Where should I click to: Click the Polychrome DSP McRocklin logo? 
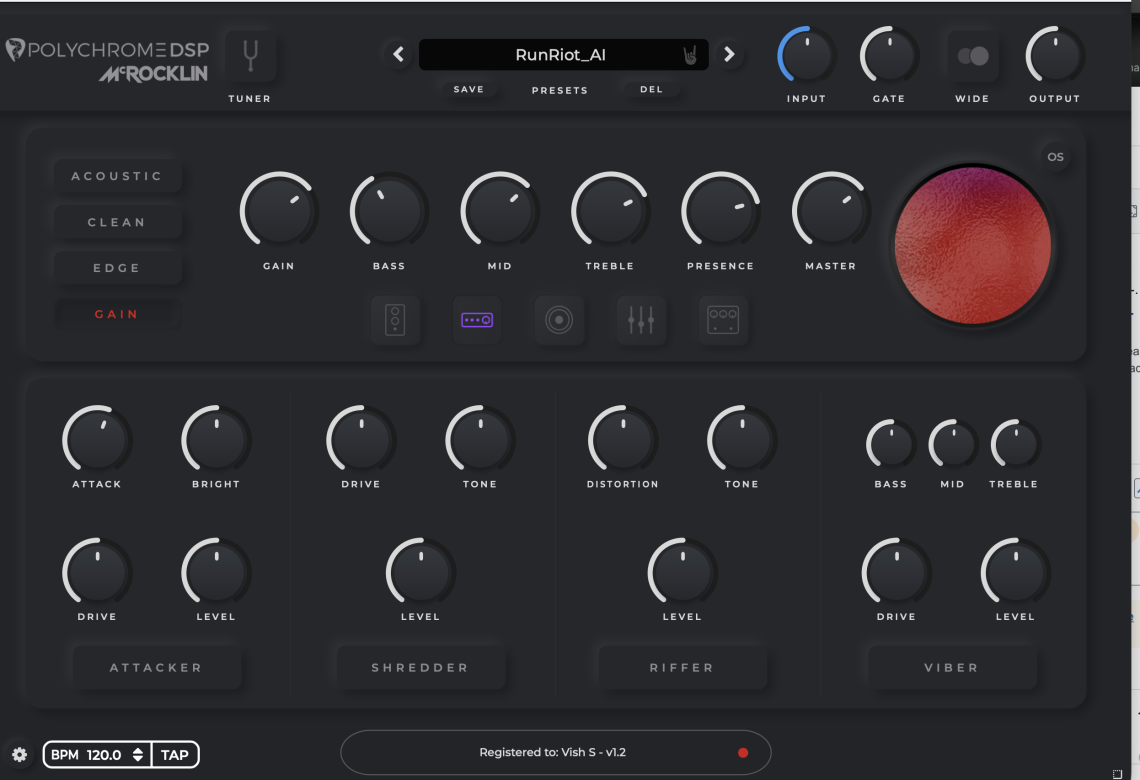(x=108, y=60)
